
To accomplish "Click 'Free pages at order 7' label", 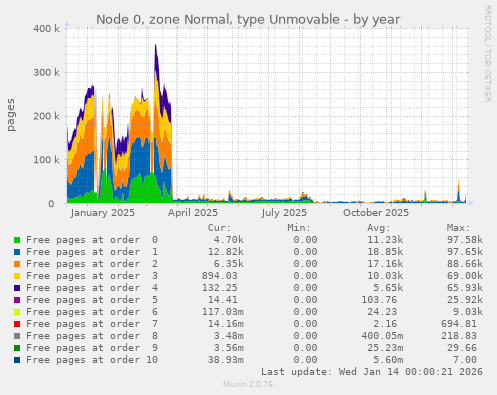I will coord(92,324).
